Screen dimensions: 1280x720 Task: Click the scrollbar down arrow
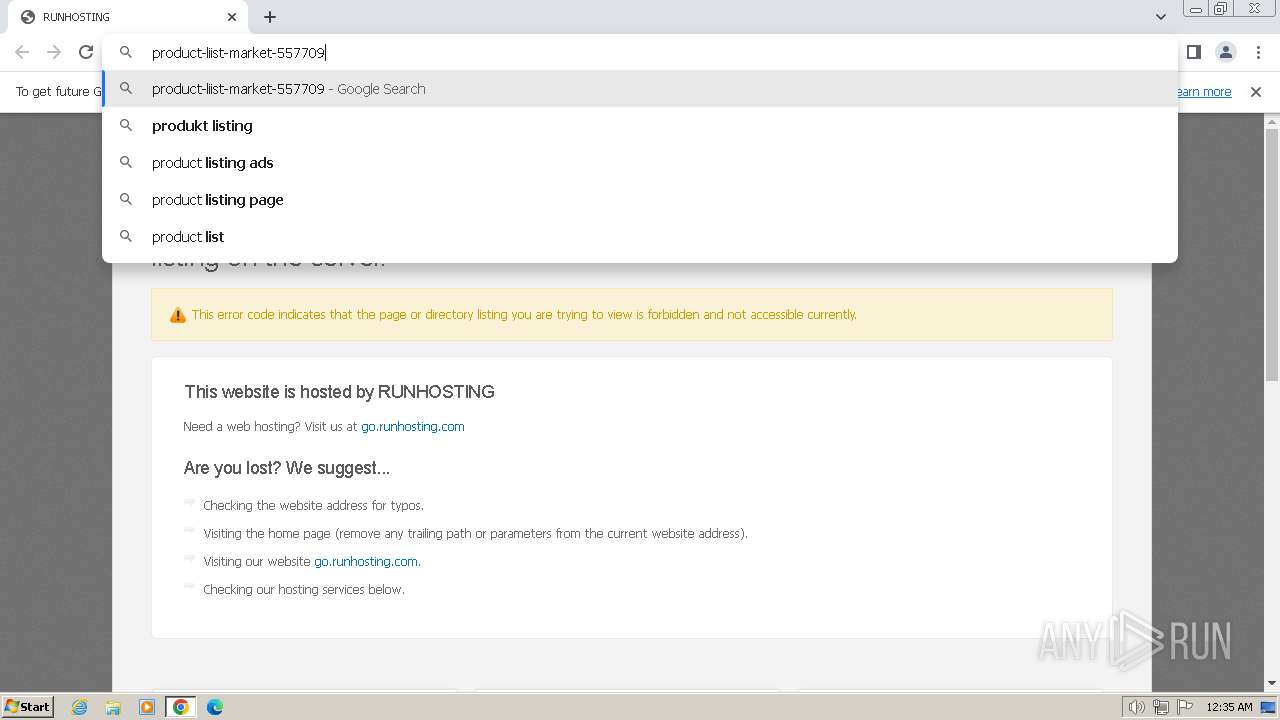pos(1272,683)
